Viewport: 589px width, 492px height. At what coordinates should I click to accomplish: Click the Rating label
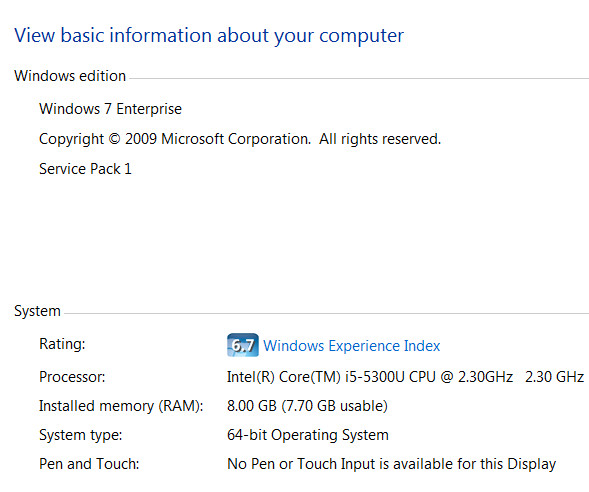click(62, 344)
